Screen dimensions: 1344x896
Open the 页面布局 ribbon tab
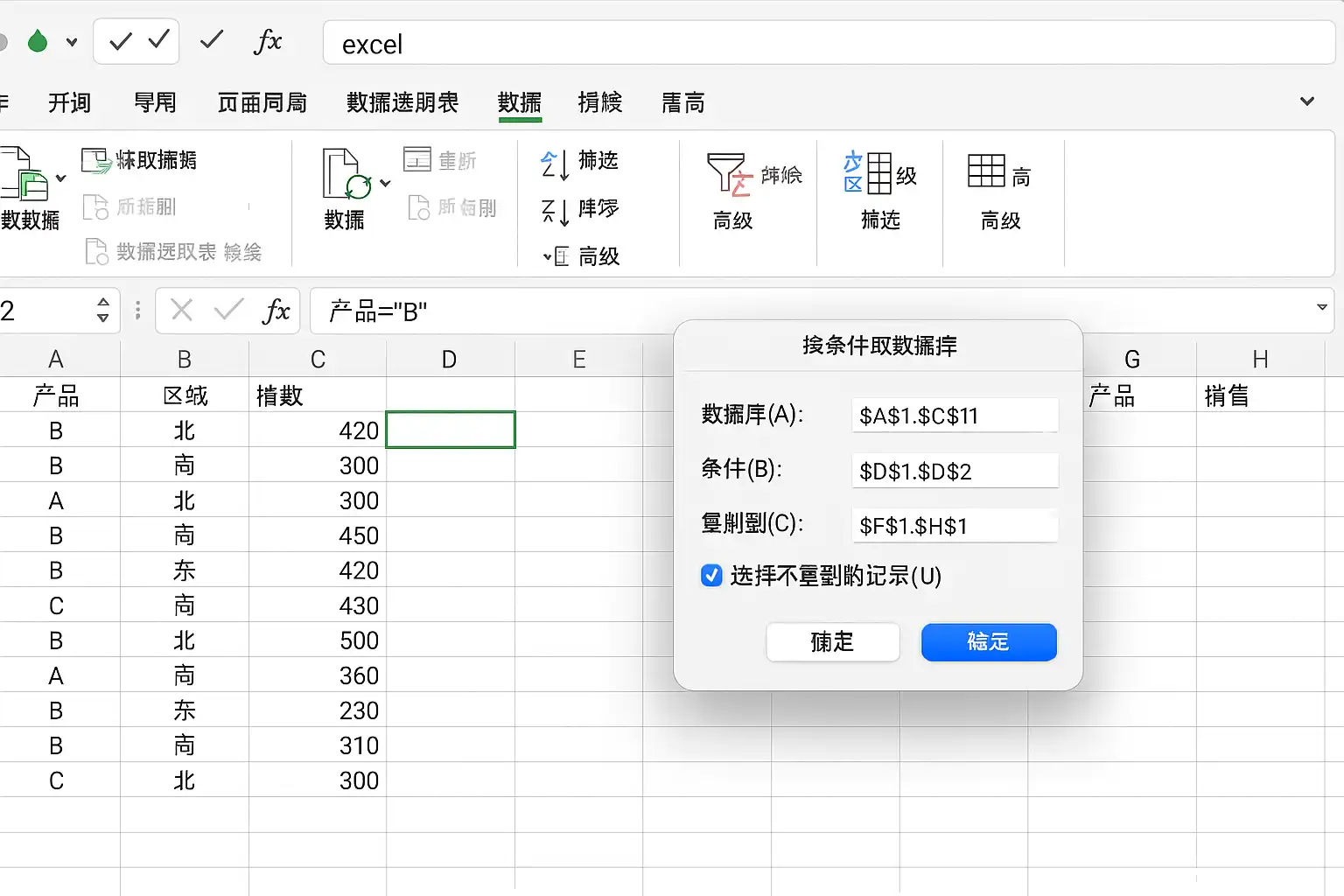tap(262, 103)
